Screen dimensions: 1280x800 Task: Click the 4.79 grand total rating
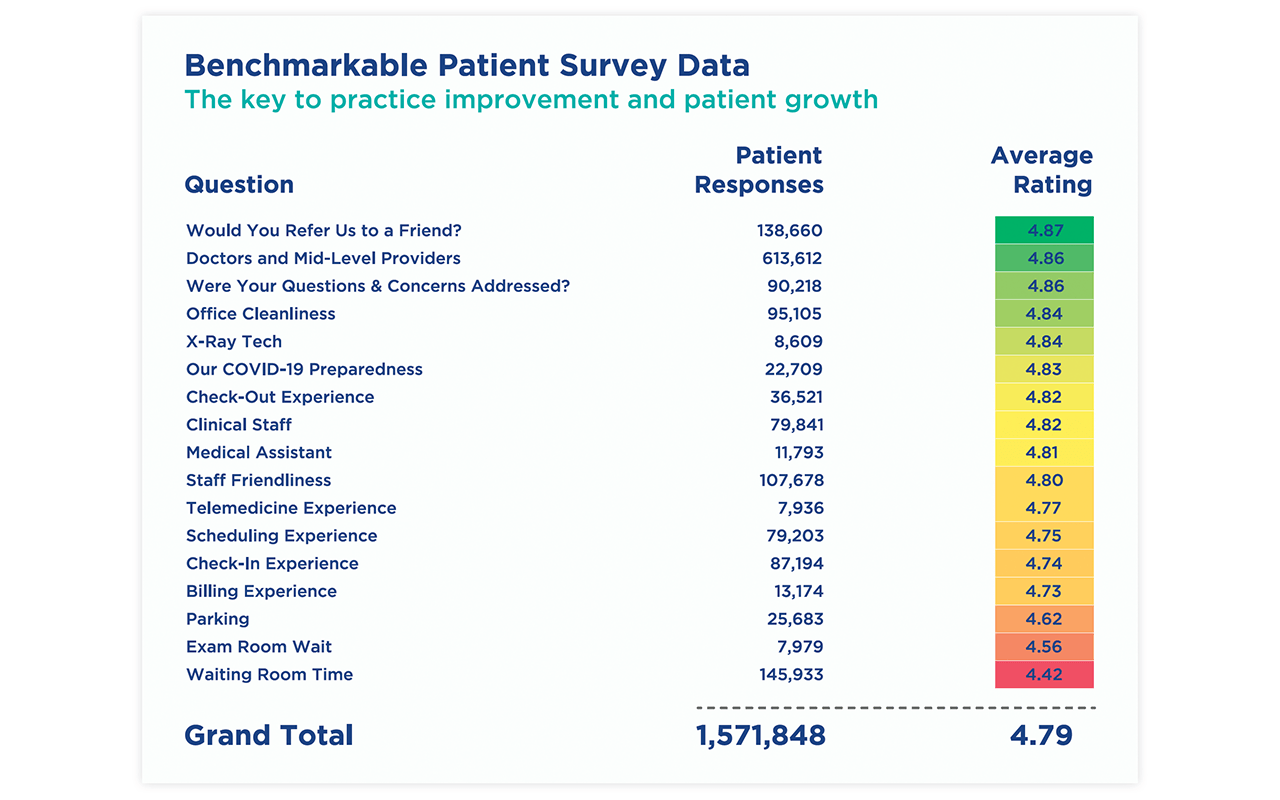1041,735
